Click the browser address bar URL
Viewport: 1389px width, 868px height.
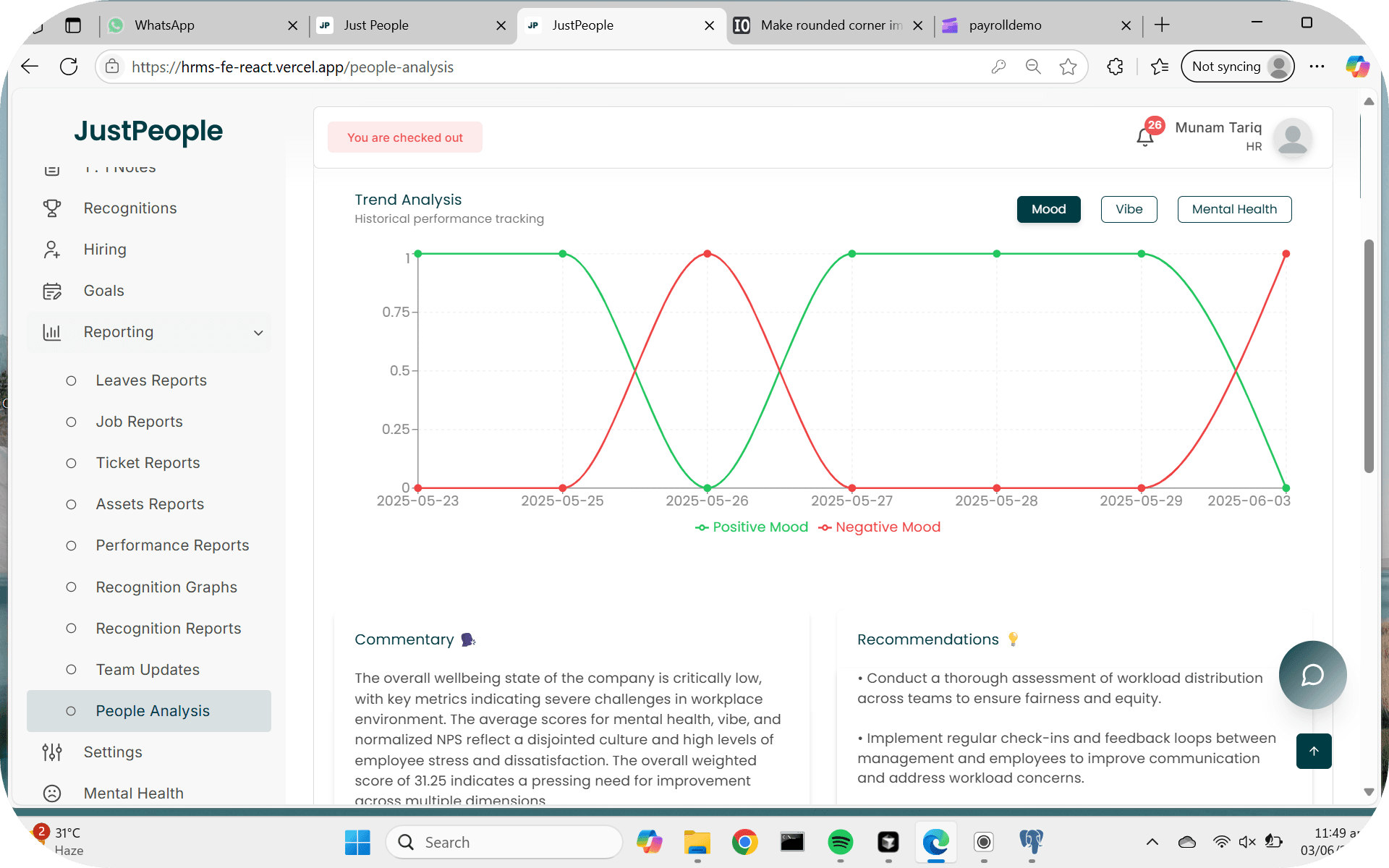tap(292, 67)
